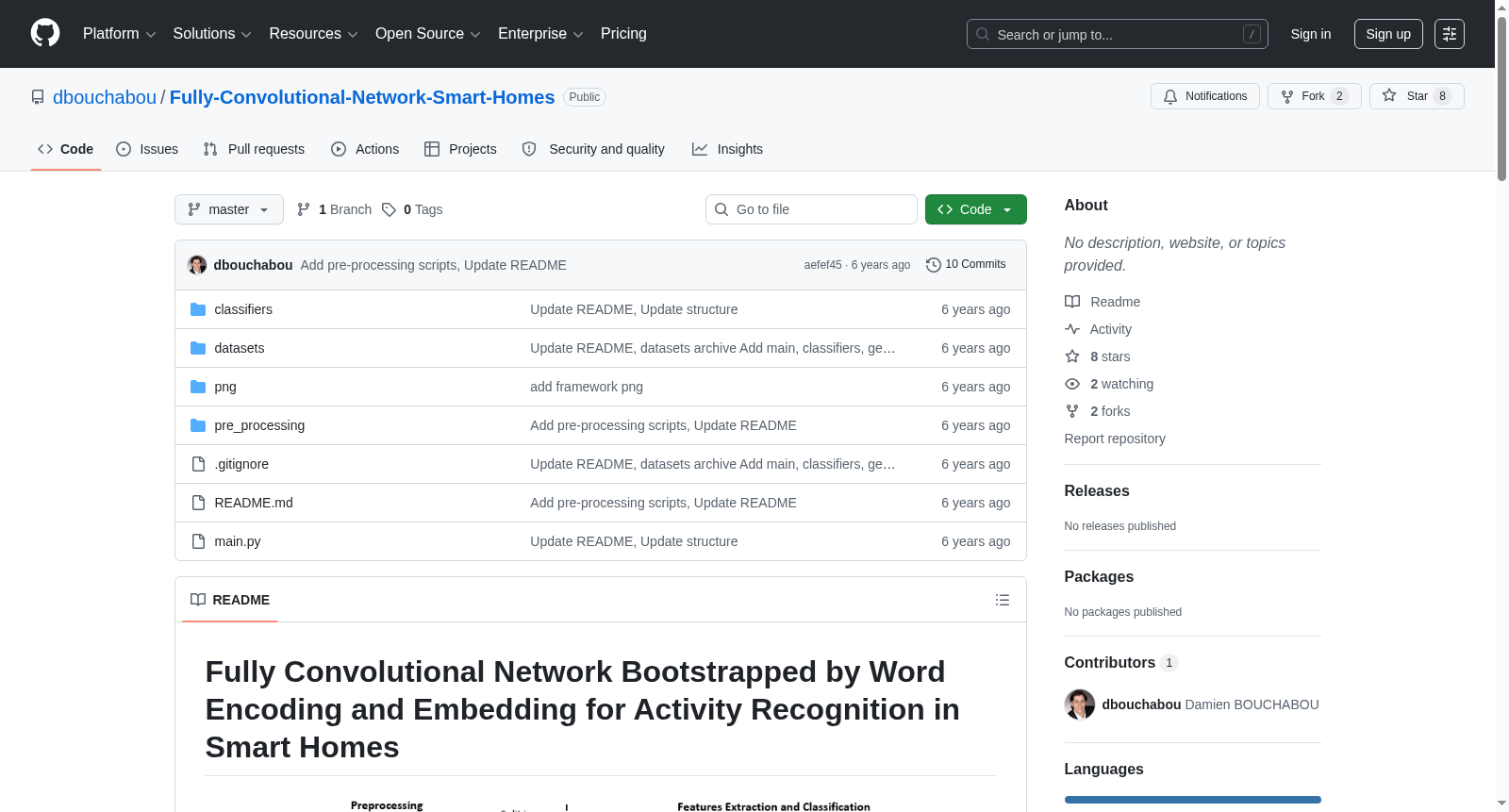Open the pre_processing folder name

259,425
